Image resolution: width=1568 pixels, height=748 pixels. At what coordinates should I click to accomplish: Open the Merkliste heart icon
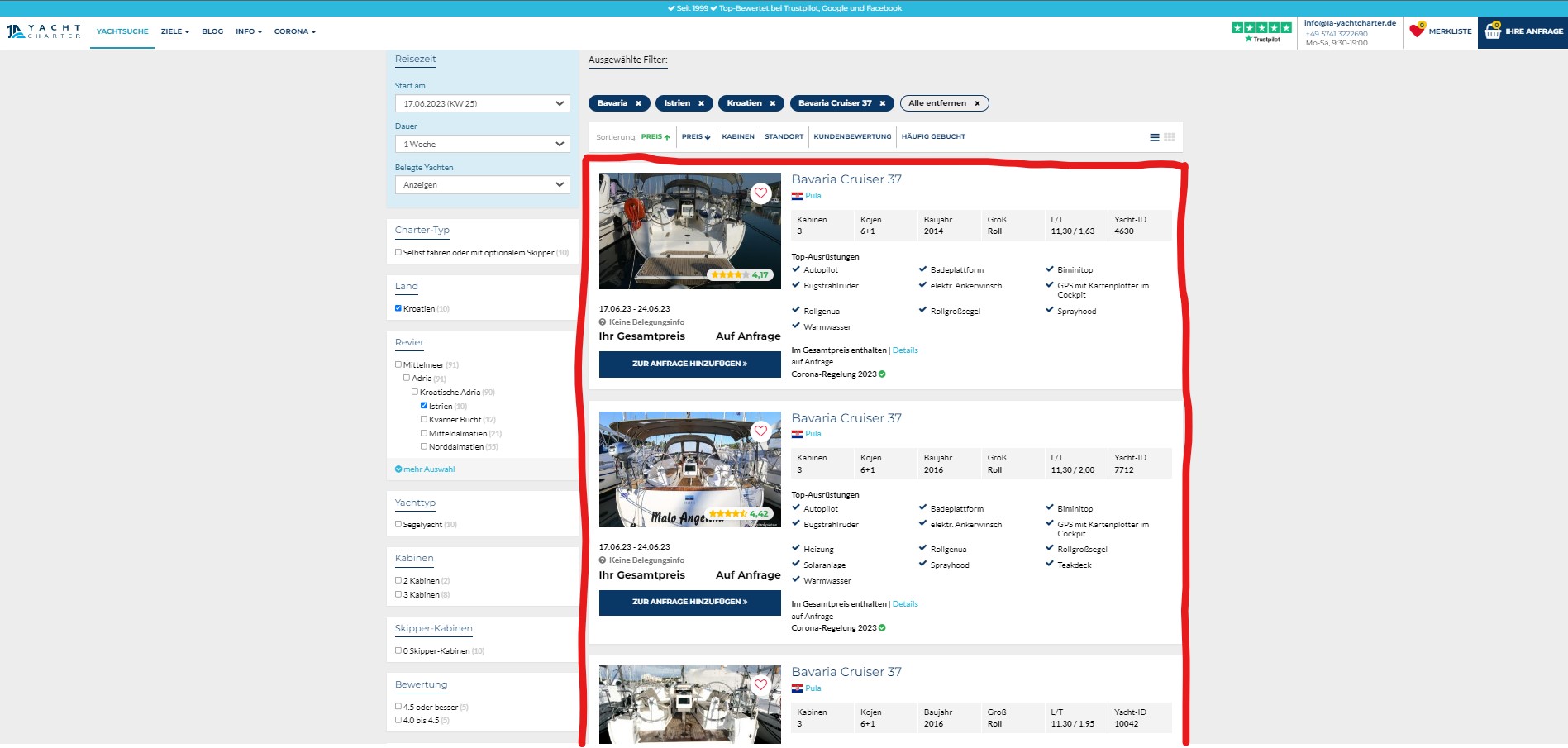pos(1417,31)
